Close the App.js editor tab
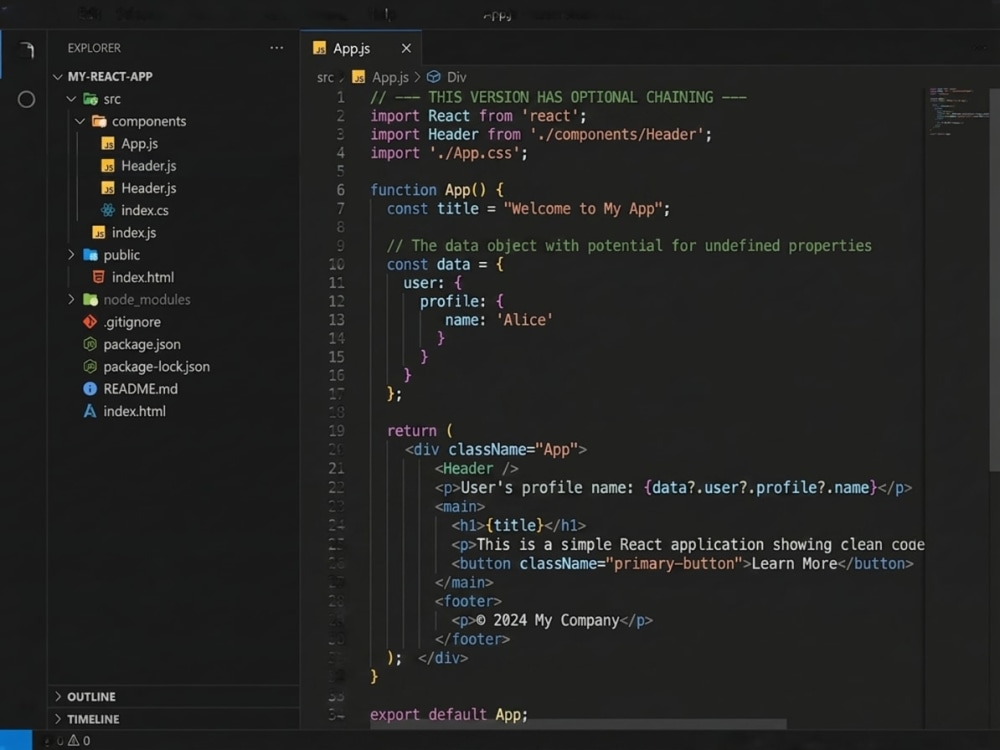 [406, 48]
